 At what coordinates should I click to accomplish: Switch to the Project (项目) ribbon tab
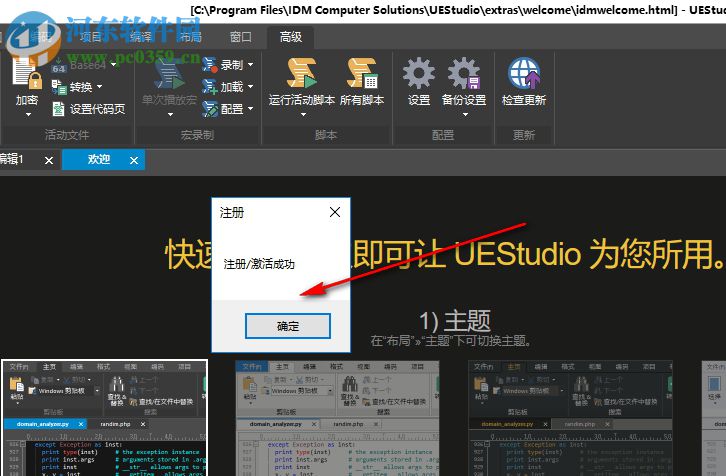tap(91, 37)
